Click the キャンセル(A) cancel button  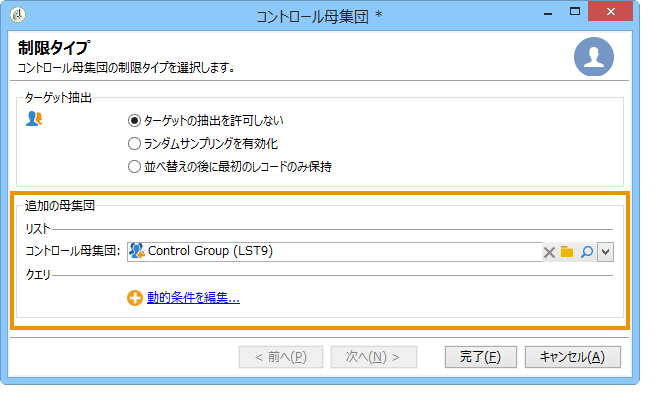click(573, 357)
